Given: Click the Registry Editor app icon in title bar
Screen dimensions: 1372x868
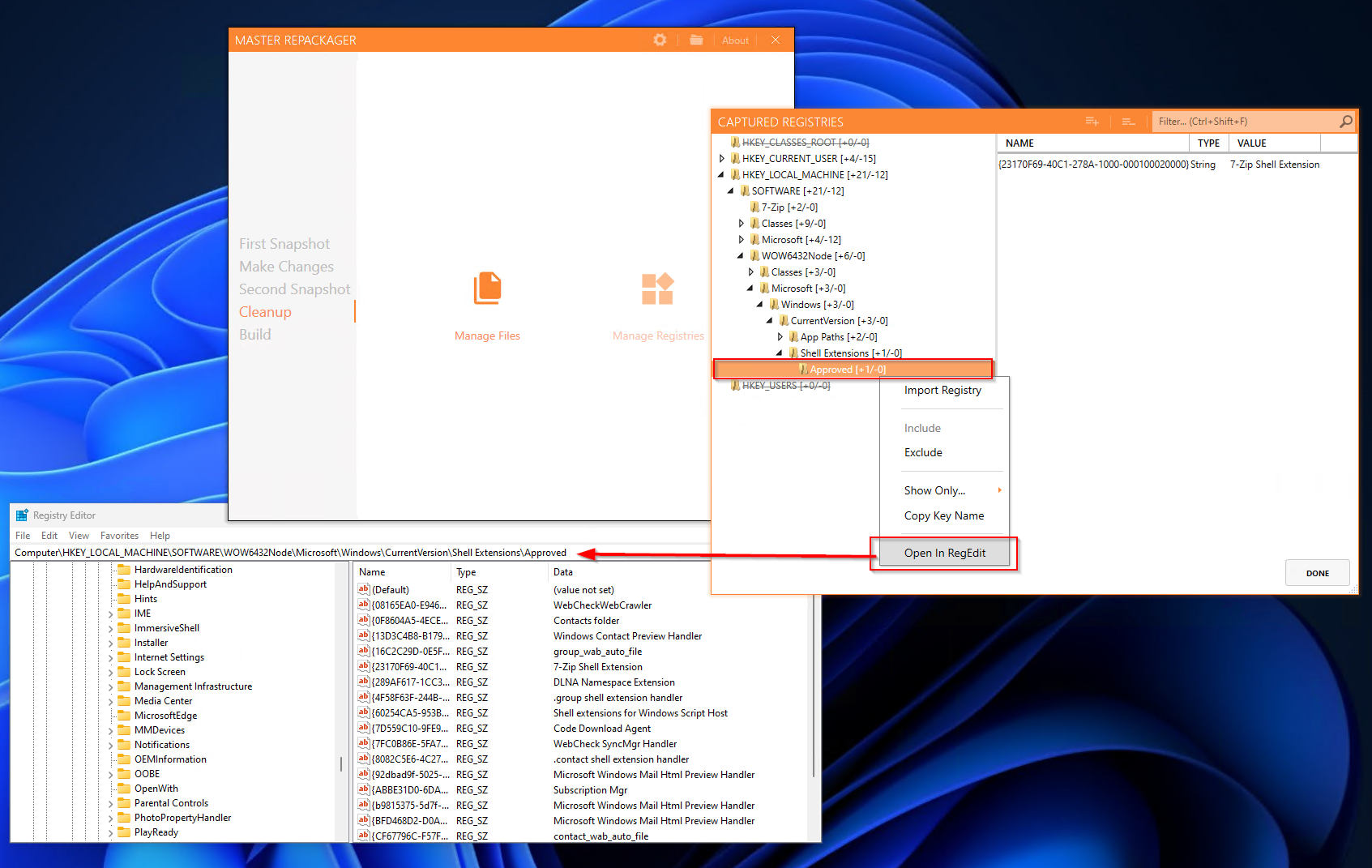Looking at the screenshot, I should (22, 515).
